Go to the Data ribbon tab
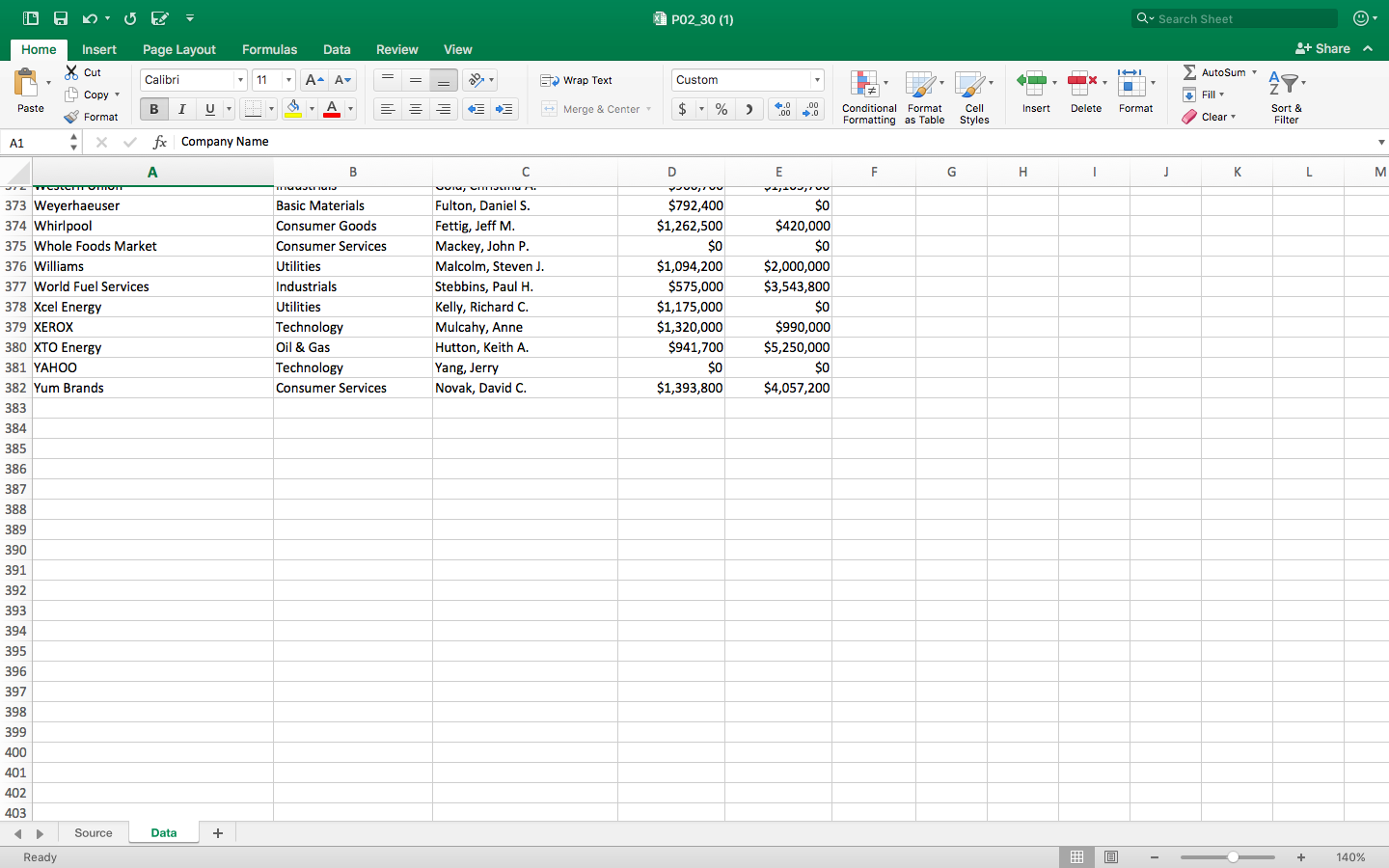This screenshot has width=1389, height=868. coord(337,49)
